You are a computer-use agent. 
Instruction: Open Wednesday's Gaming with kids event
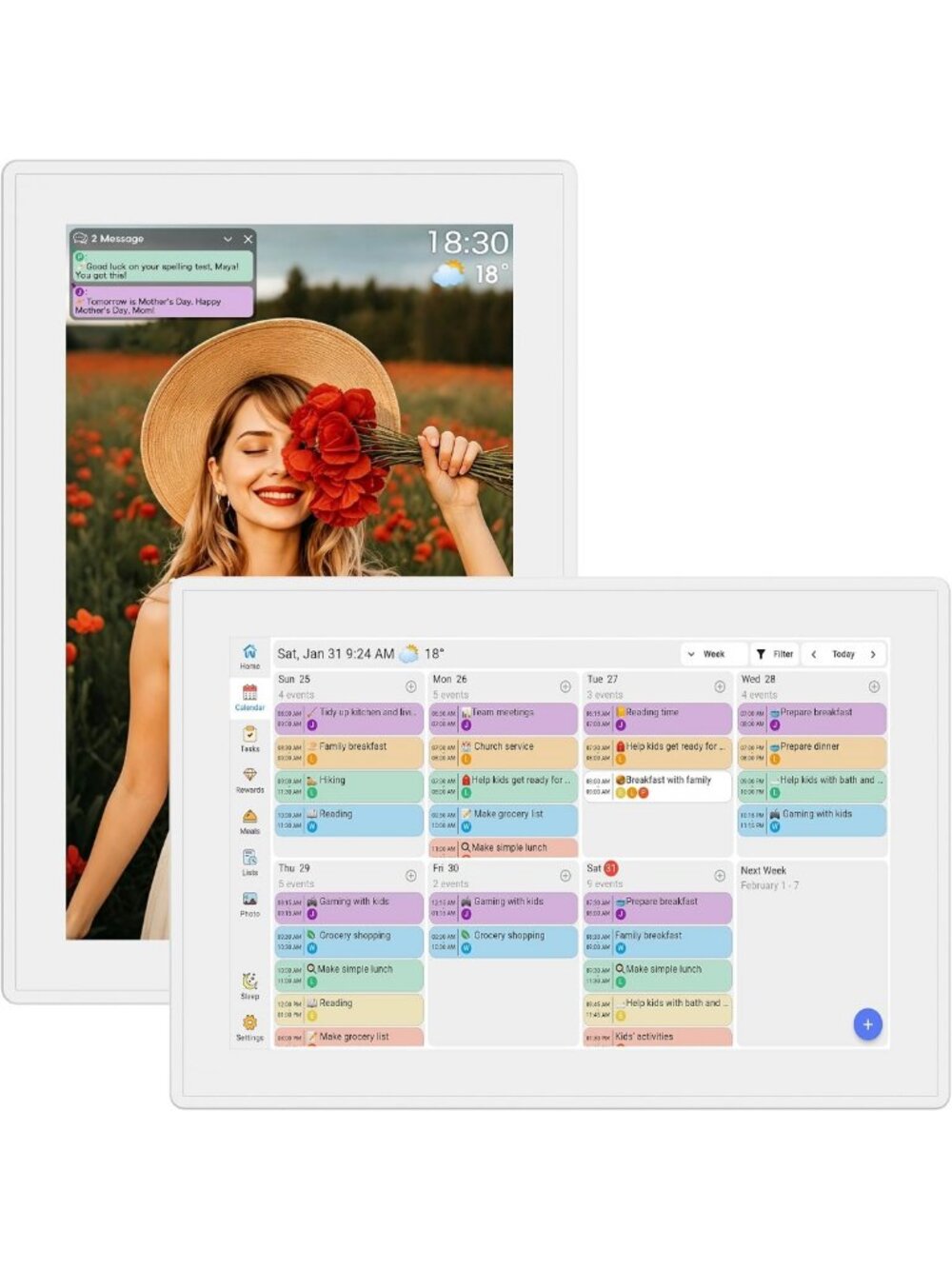[812, 821]
